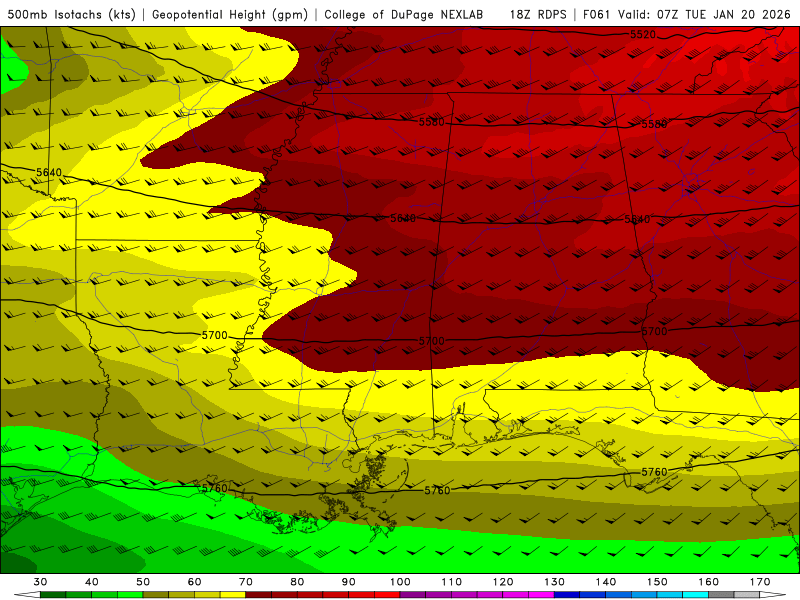The image size is (800, 600).
Task: Click the 150 label on the color bar
Action: (657, 582)
